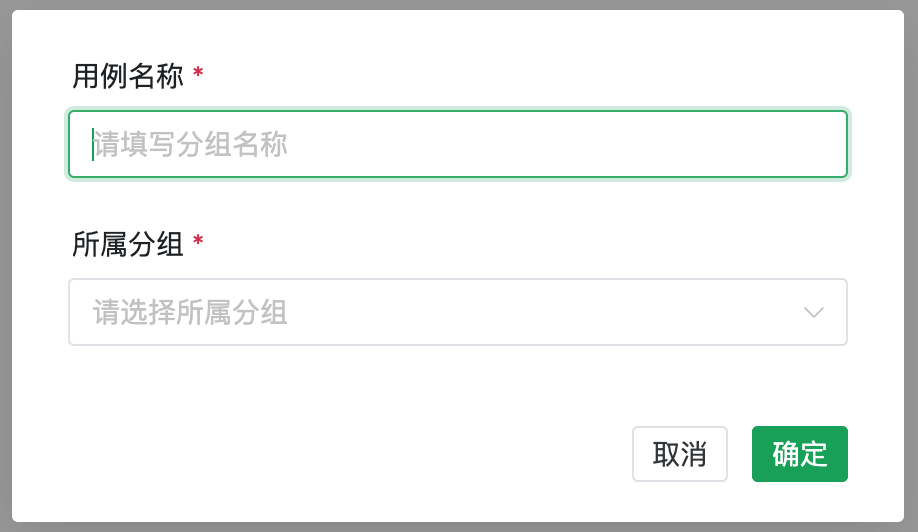The image size is (918, 532).
Task: Show options via the 所属分组 arrow
Action: tap(814, 313)
